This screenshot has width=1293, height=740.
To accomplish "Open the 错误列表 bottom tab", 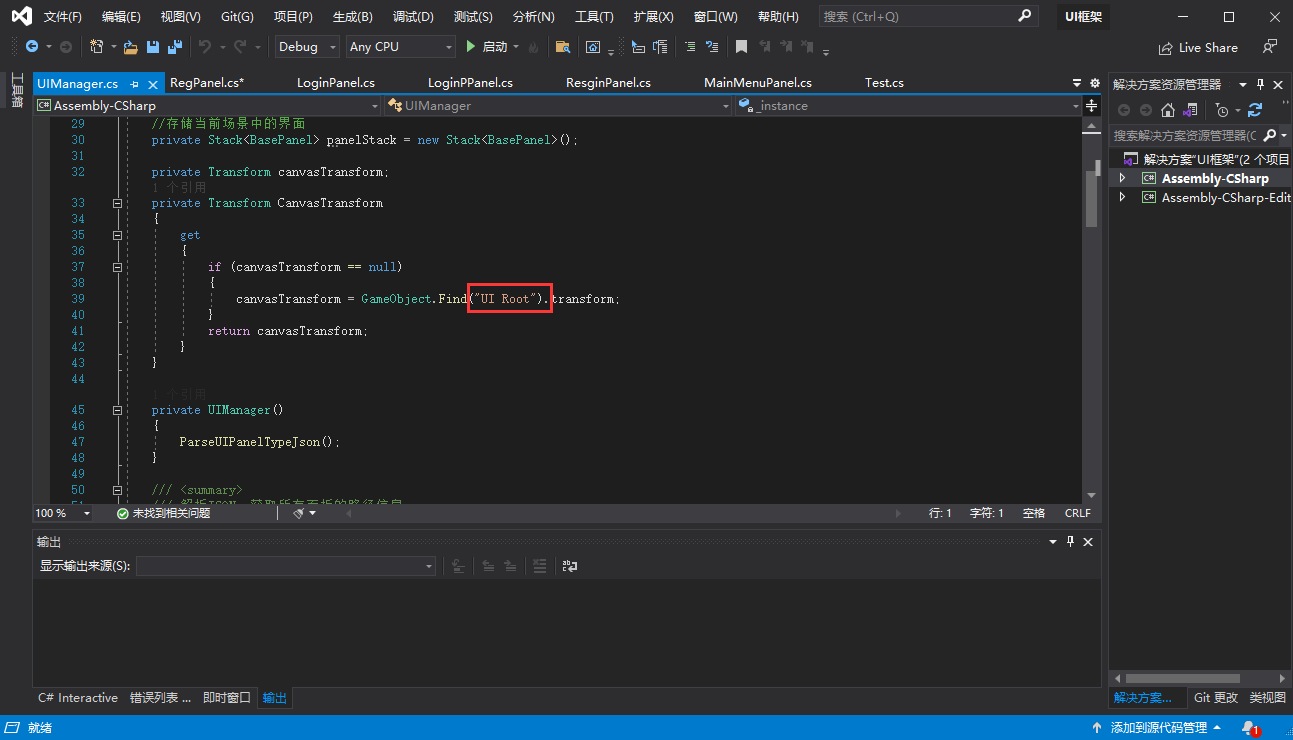I will pos(160,698).
